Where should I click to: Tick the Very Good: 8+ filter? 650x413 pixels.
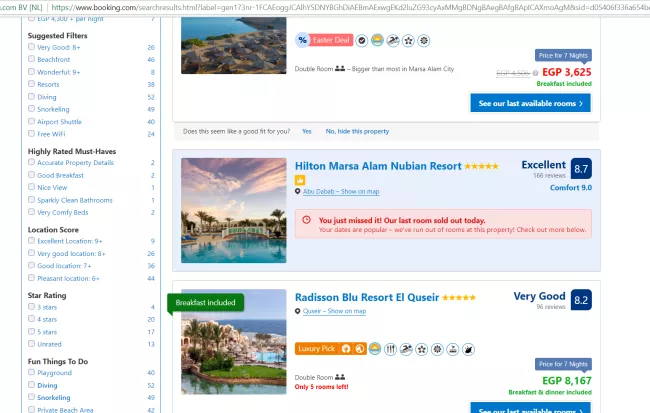coord(32,47)
